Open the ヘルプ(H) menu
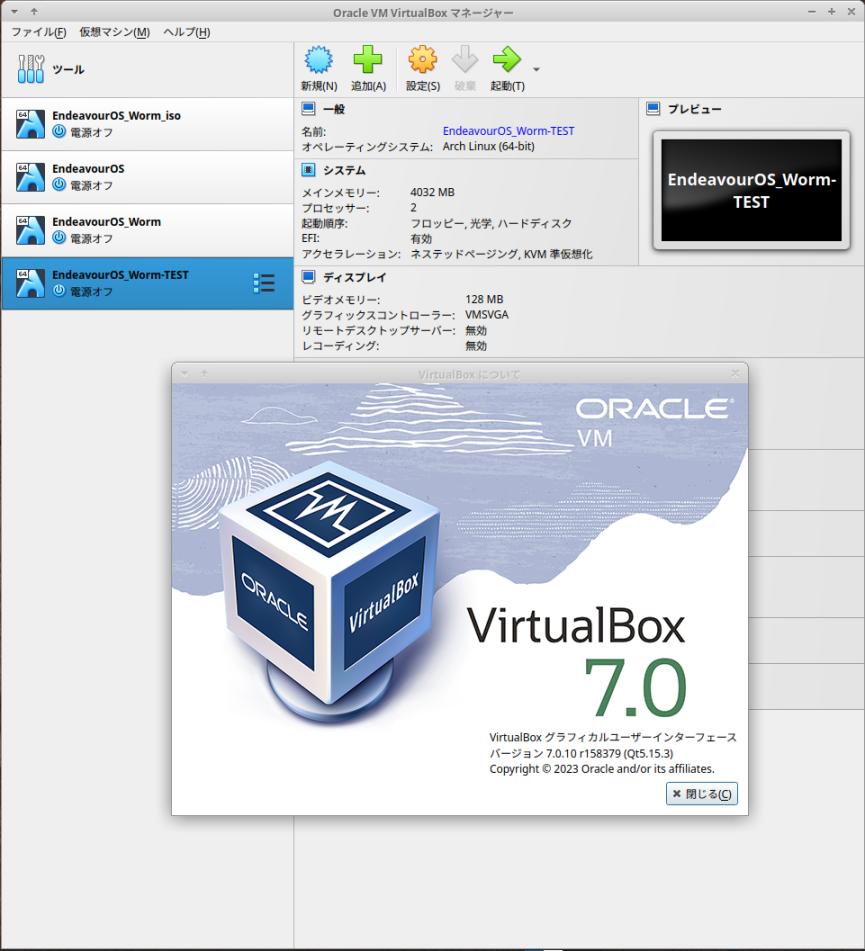 (187, 32)
